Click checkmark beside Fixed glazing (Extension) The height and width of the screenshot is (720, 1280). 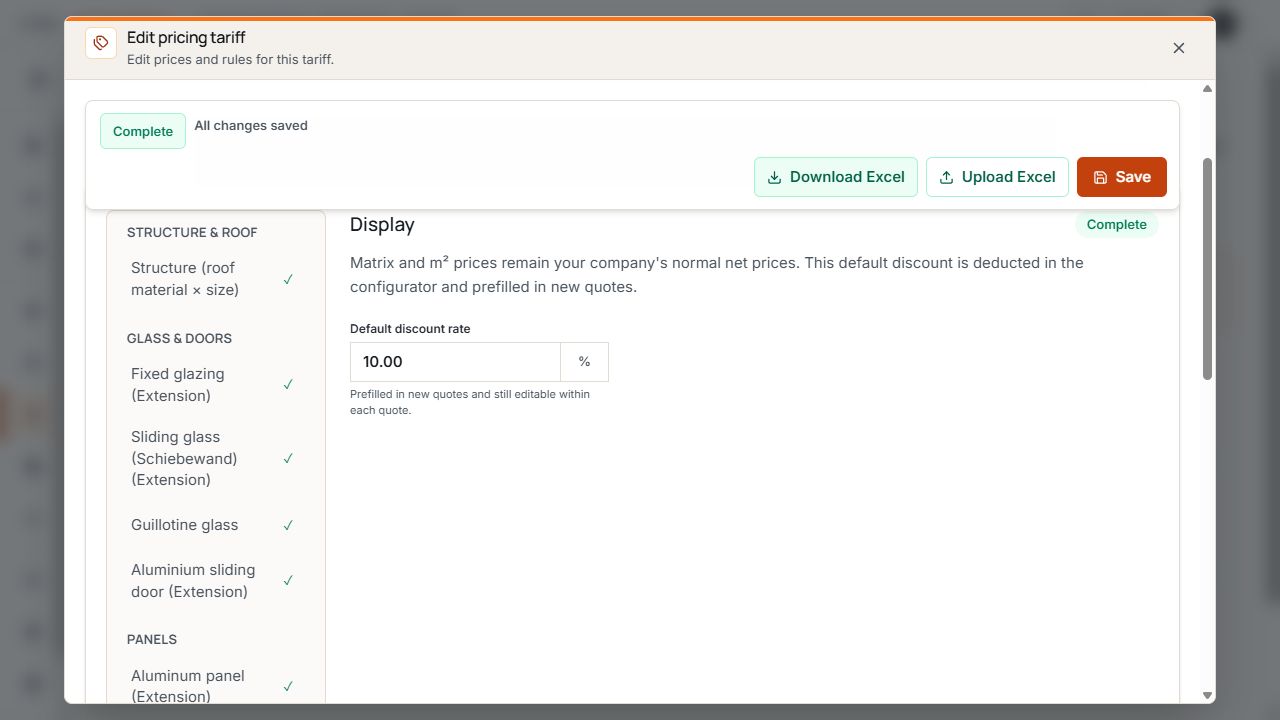288,384
